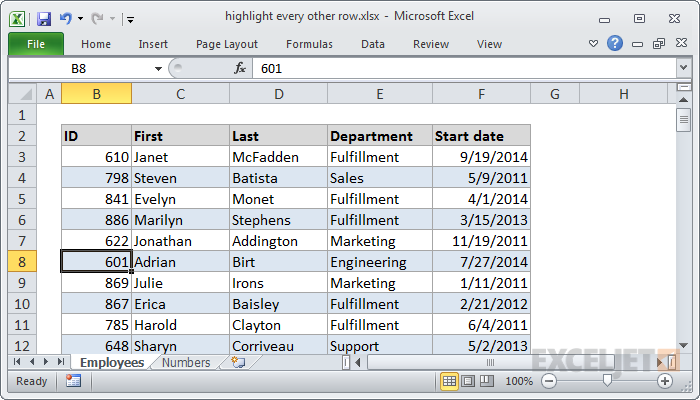
Task: Click the cell containing Batista
Action: click(x=279, y=178)
